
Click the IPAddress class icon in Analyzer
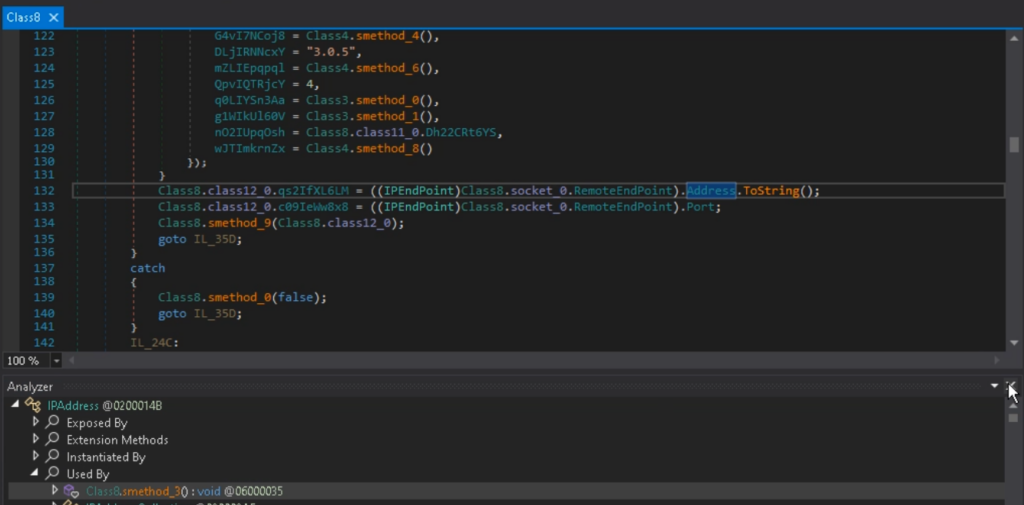[x=33, y=405]
